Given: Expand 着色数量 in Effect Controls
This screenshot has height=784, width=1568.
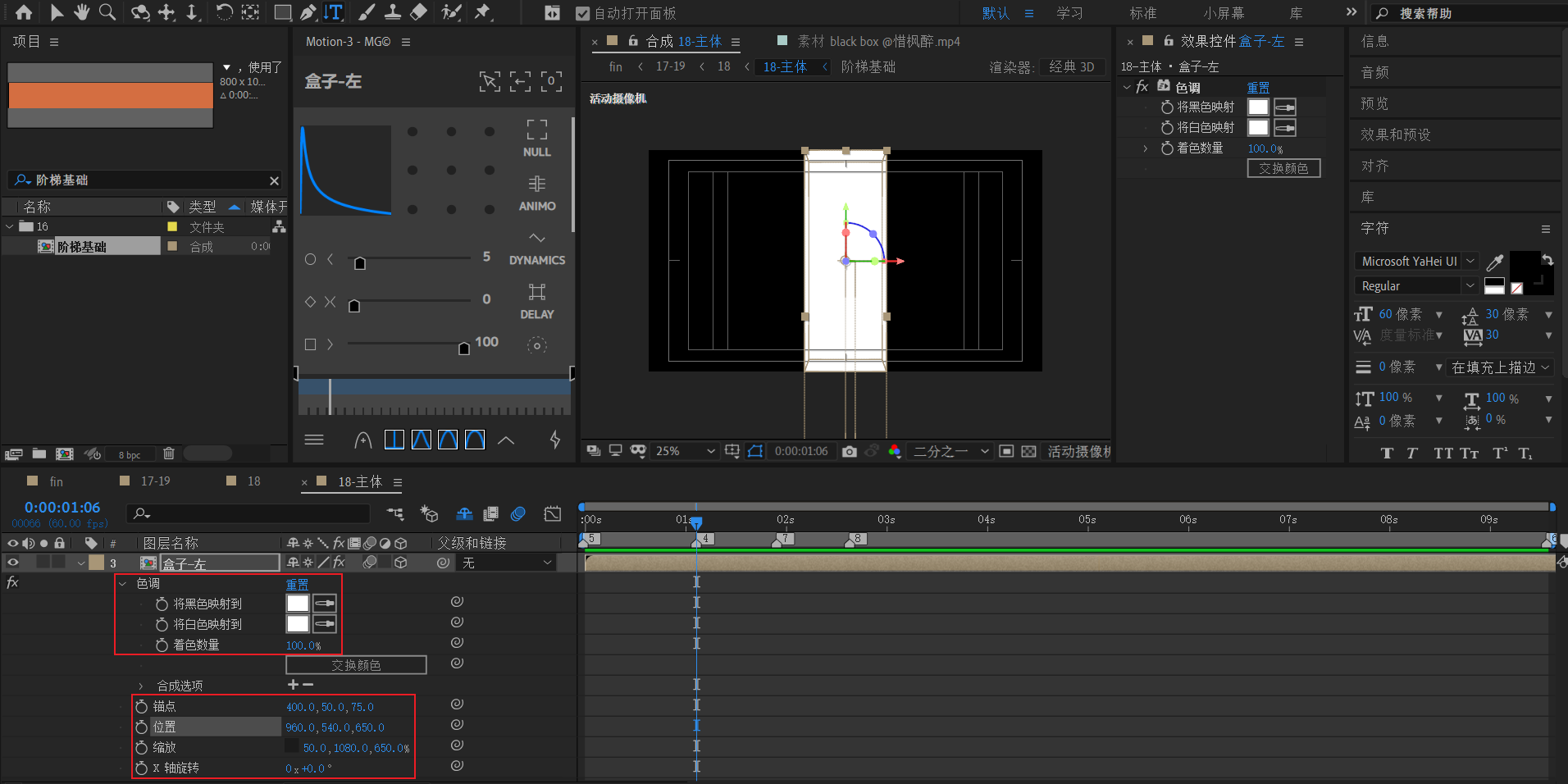Looking at the screenshot, I should coord(1146,148).
